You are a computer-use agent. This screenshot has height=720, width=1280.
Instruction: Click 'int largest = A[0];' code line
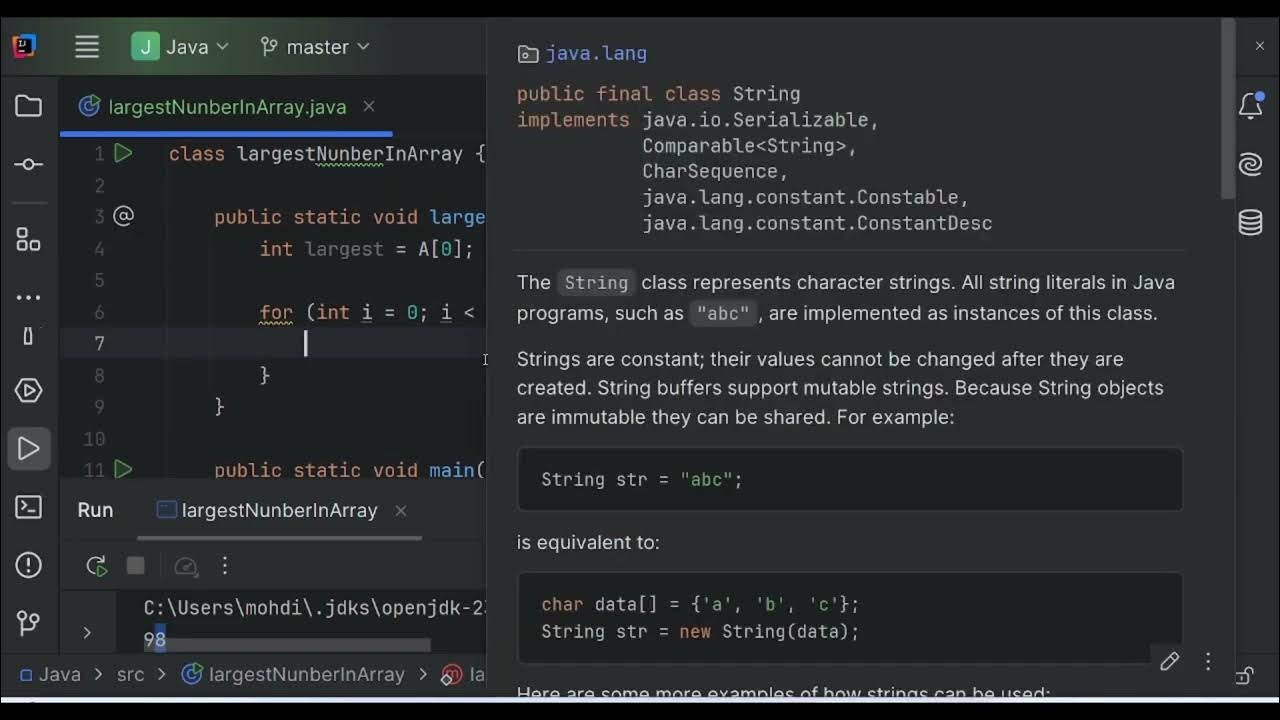366,249
